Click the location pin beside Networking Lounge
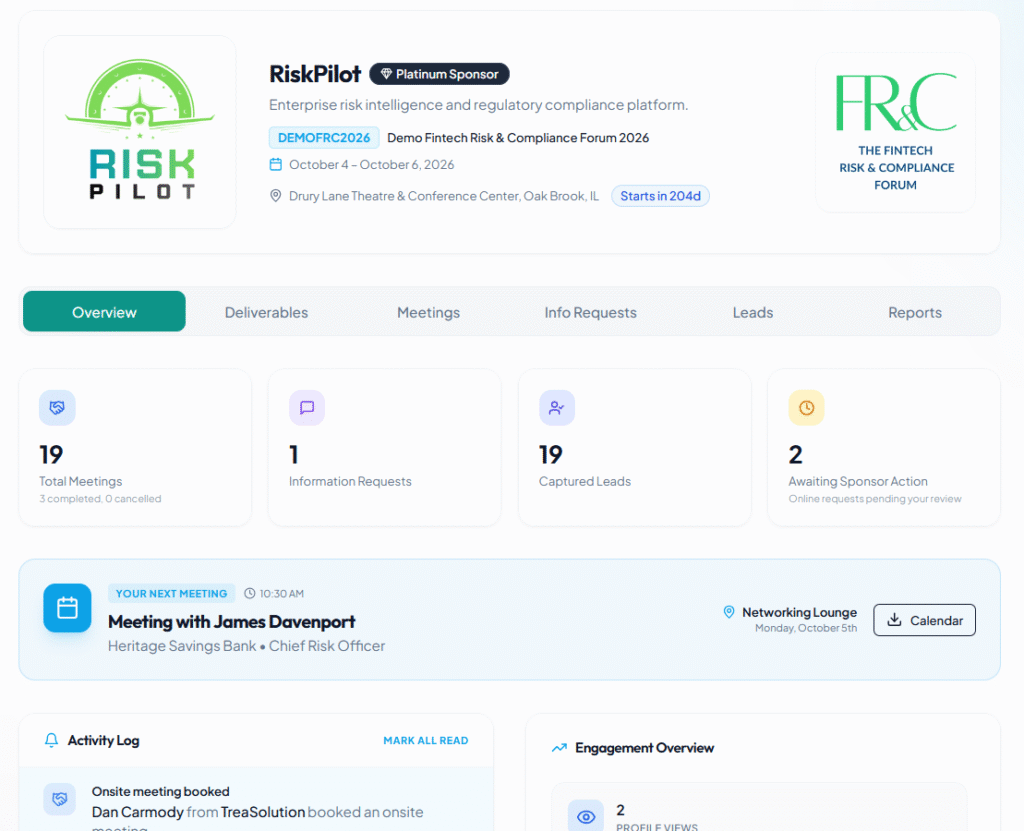1024x831 pixels. pos(729,612)
